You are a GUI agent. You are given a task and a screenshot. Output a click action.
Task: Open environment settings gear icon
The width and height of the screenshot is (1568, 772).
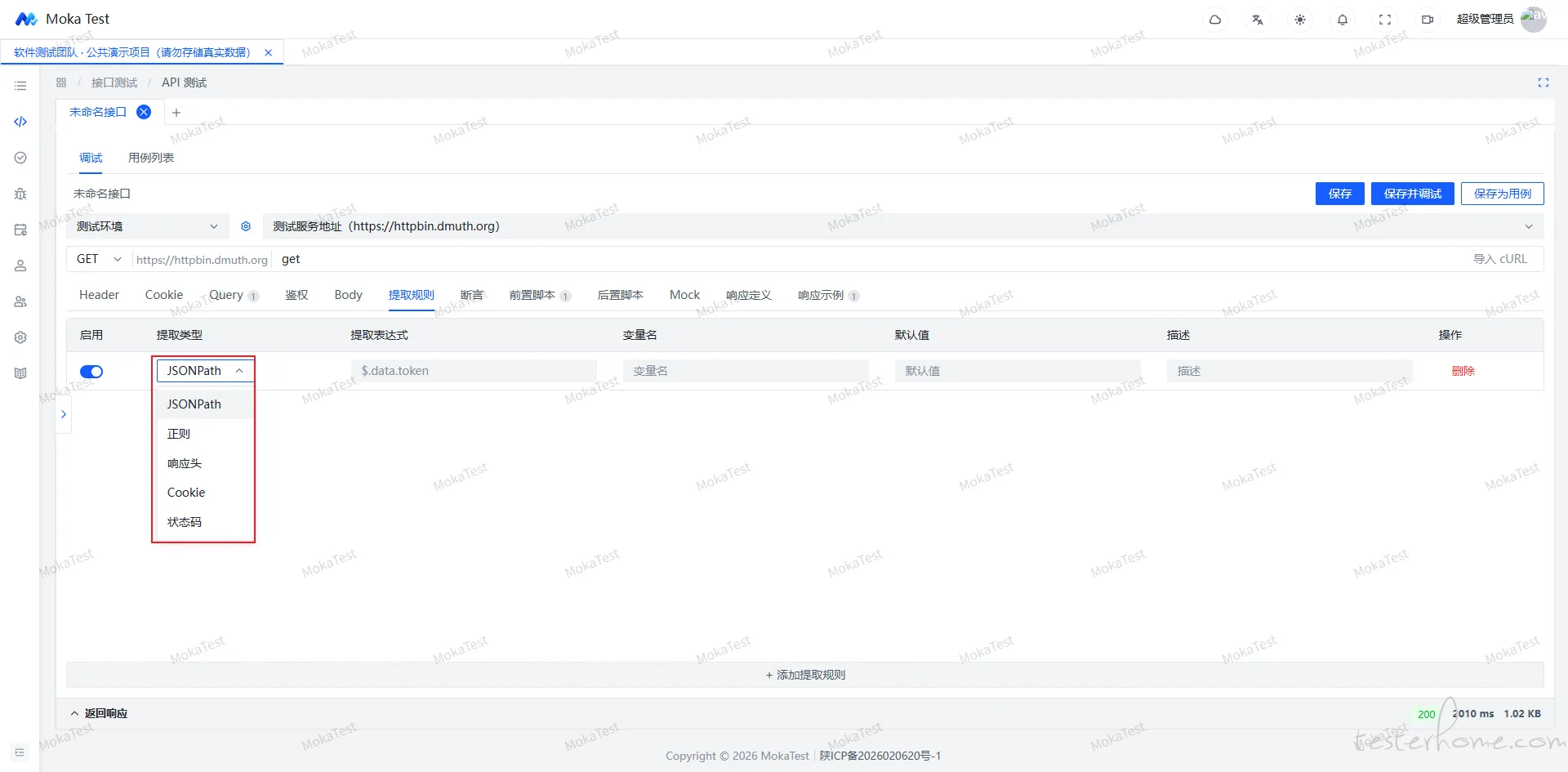pyautogui.click(x=246, y=226)
